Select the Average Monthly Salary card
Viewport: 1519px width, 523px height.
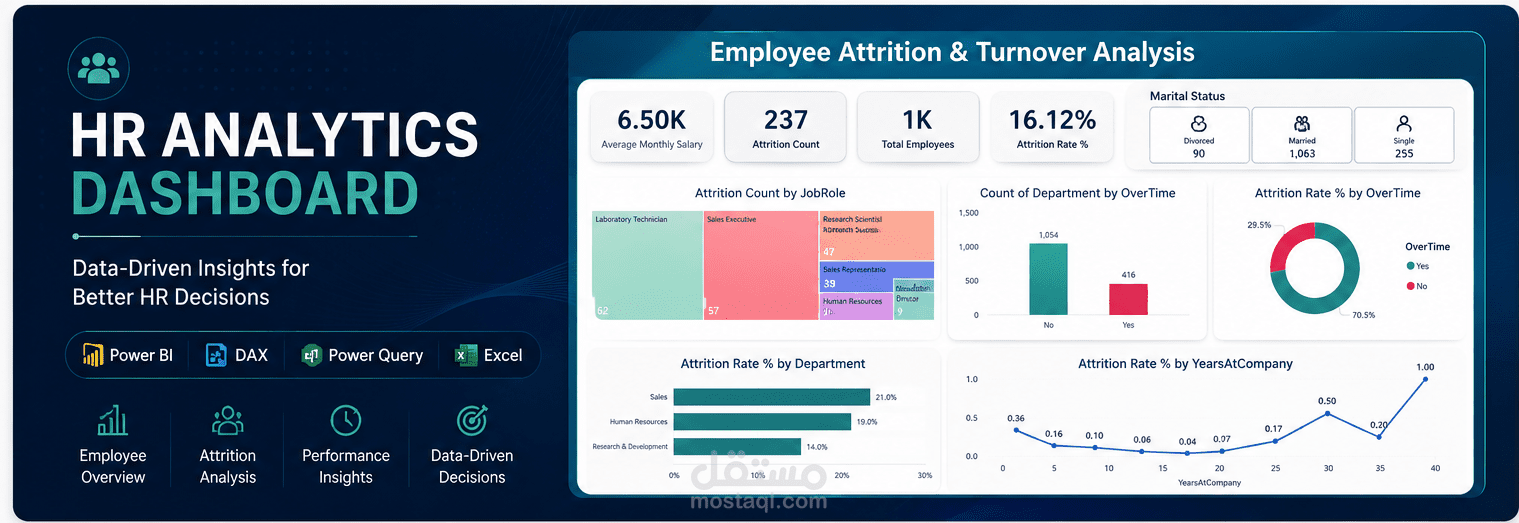[x=652, y=127]
